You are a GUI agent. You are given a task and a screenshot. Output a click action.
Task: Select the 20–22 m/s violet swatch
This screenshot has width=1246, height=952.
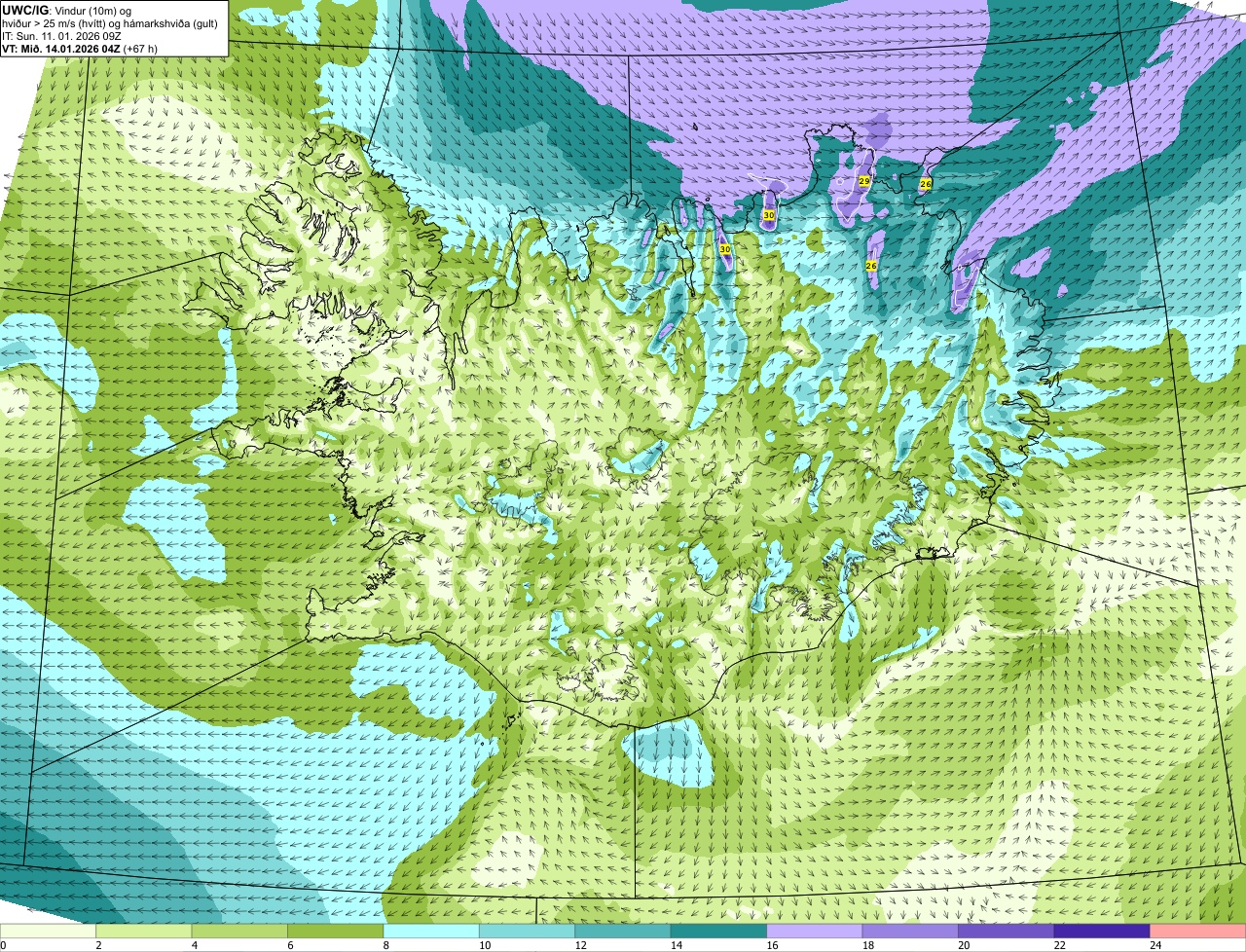[x=1008, y=931]
